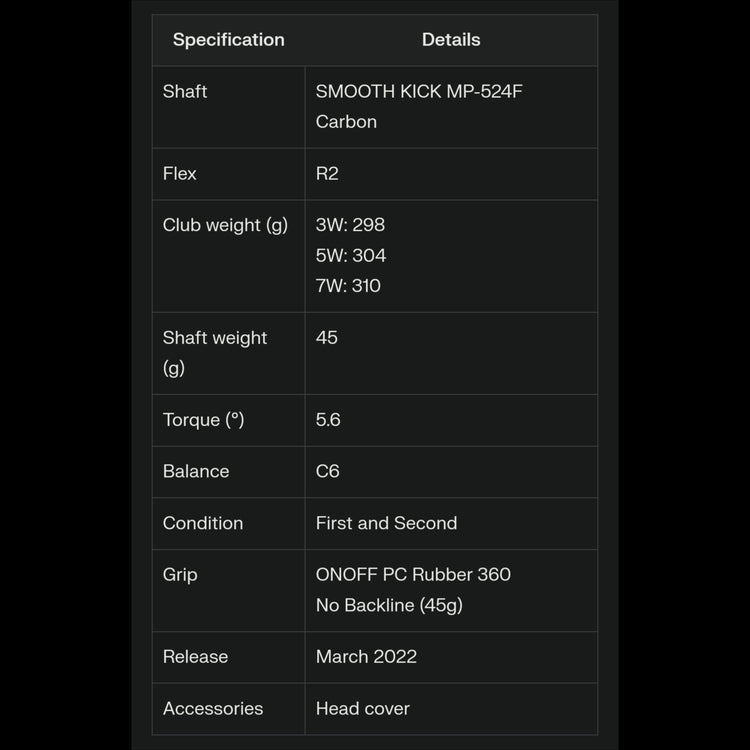Click the ONOFF PC Rubber 360 grip text
This screenshot has width=750, height=750.
coord(413,575)
